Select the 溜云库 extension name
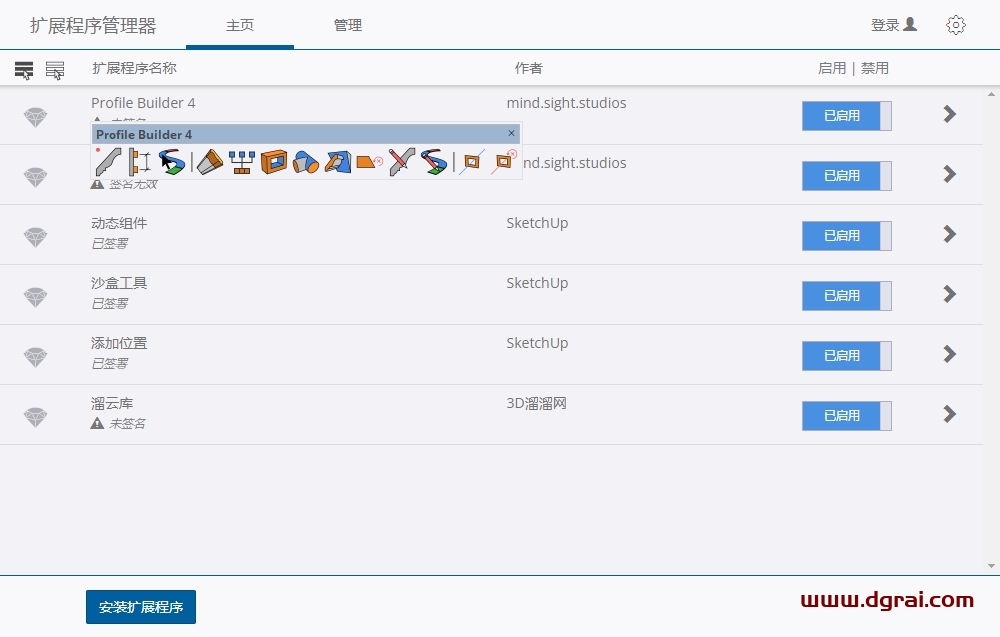The width and height of the screenshot is (1000, 637). pos(112,404)
